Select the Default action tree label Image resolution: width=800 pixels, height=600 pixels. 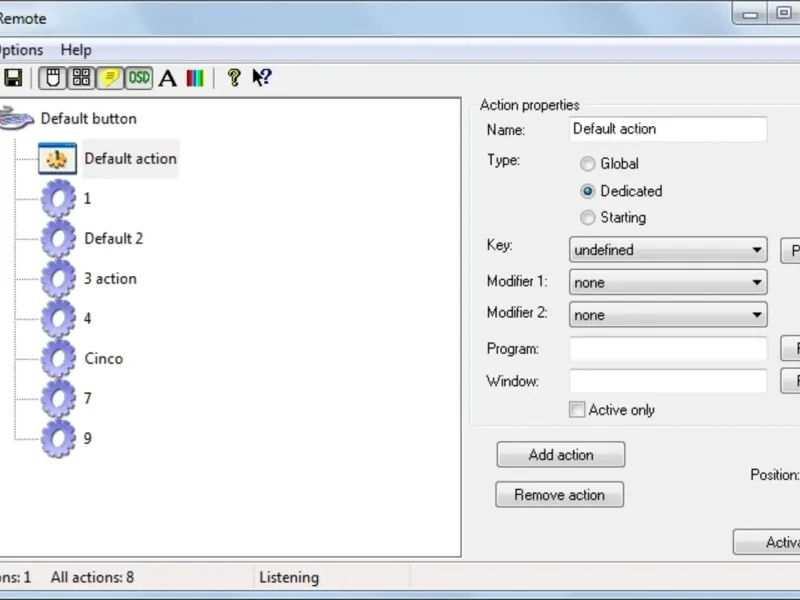click(131, 159)
